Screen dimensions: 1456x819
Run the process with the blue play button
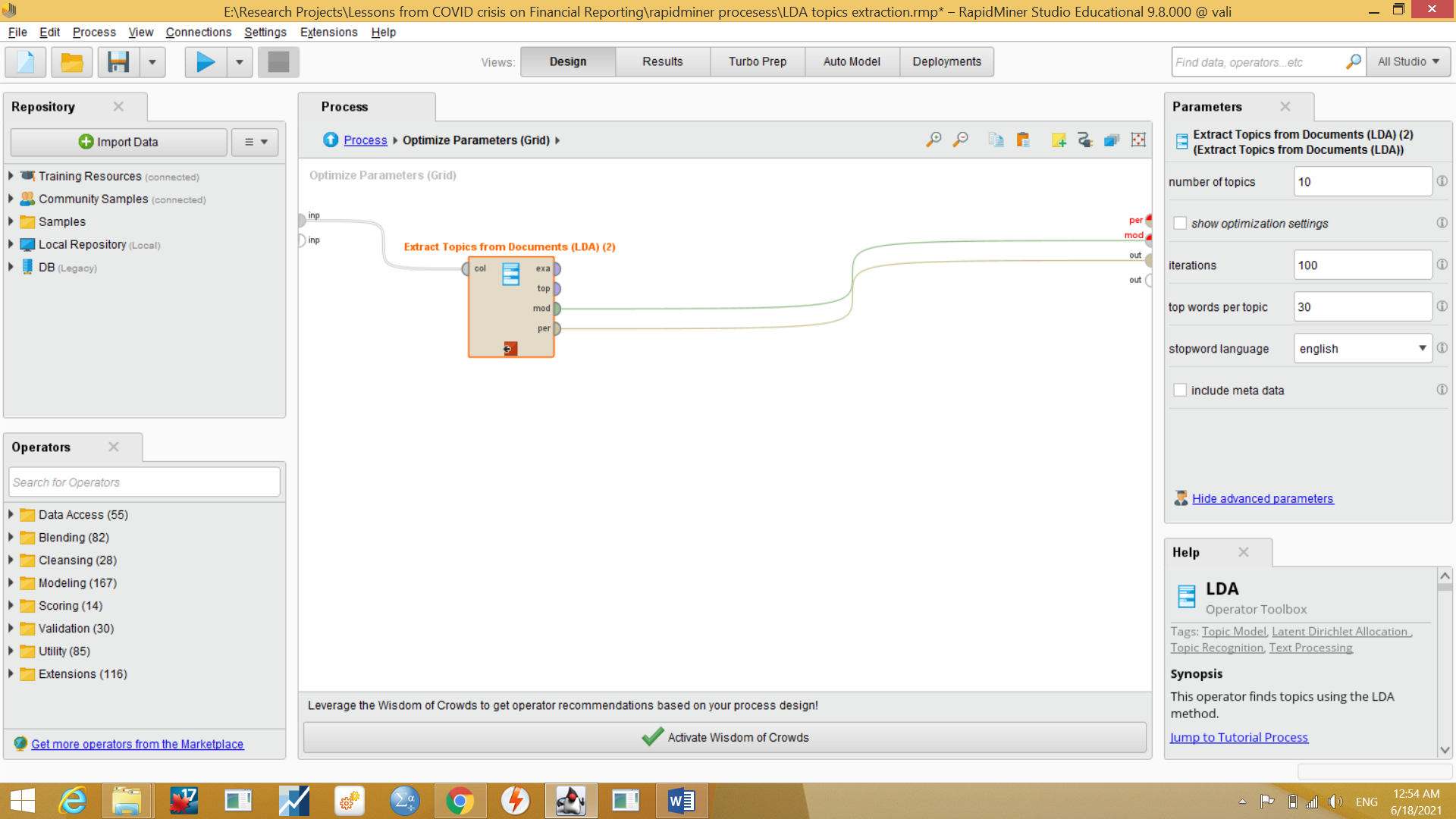(x=206, y=61)
